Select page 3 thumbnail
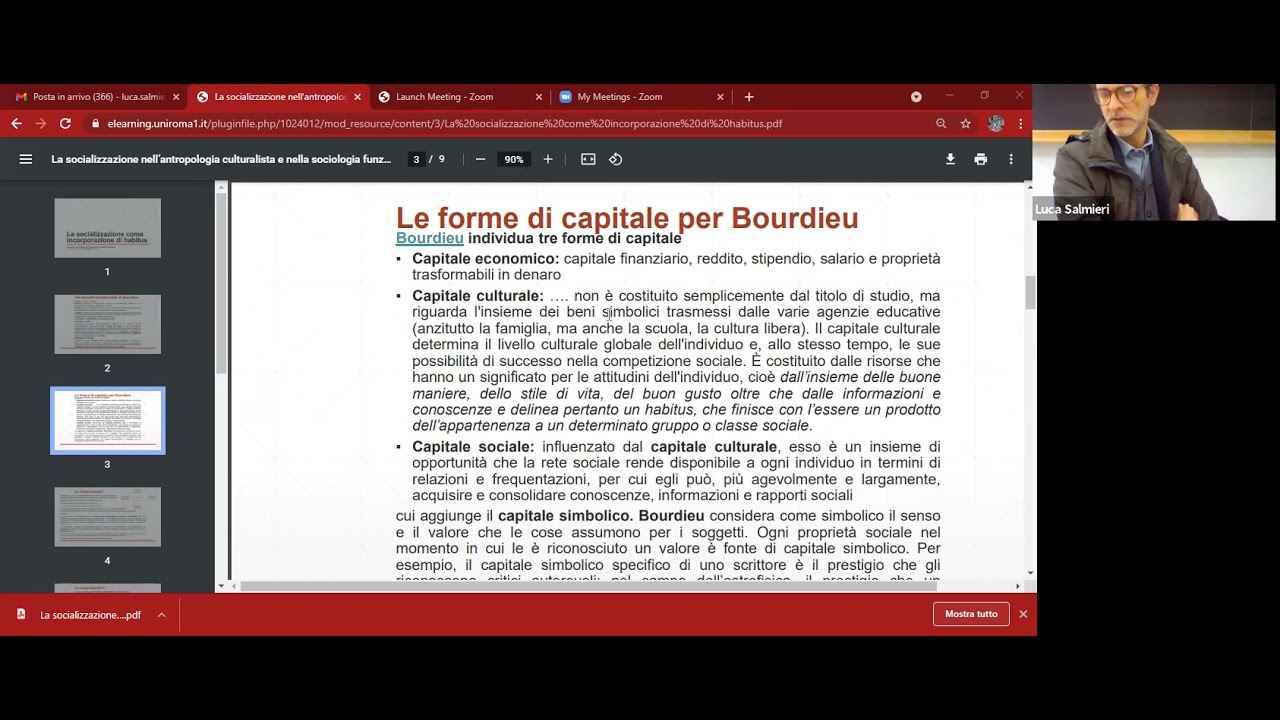This screenshot has width=1280, height=720. coord(107,420)
